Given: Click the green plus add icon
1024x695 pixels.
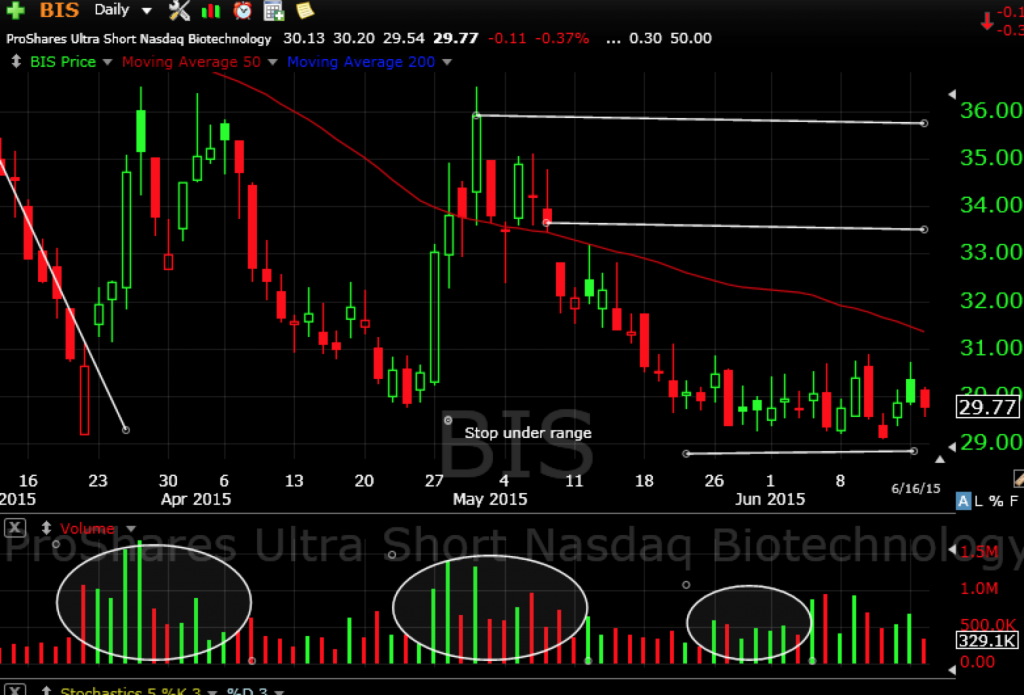Looking at the screenshot, I should tap(16, 10).
